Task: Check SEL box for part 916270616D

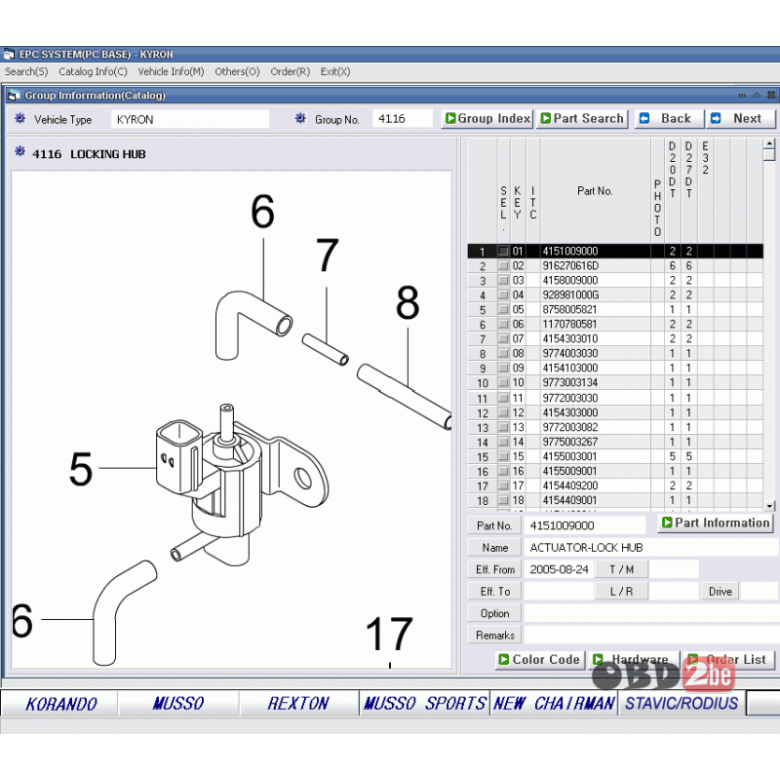Action: pyautogui.click(x=503, y=266)
